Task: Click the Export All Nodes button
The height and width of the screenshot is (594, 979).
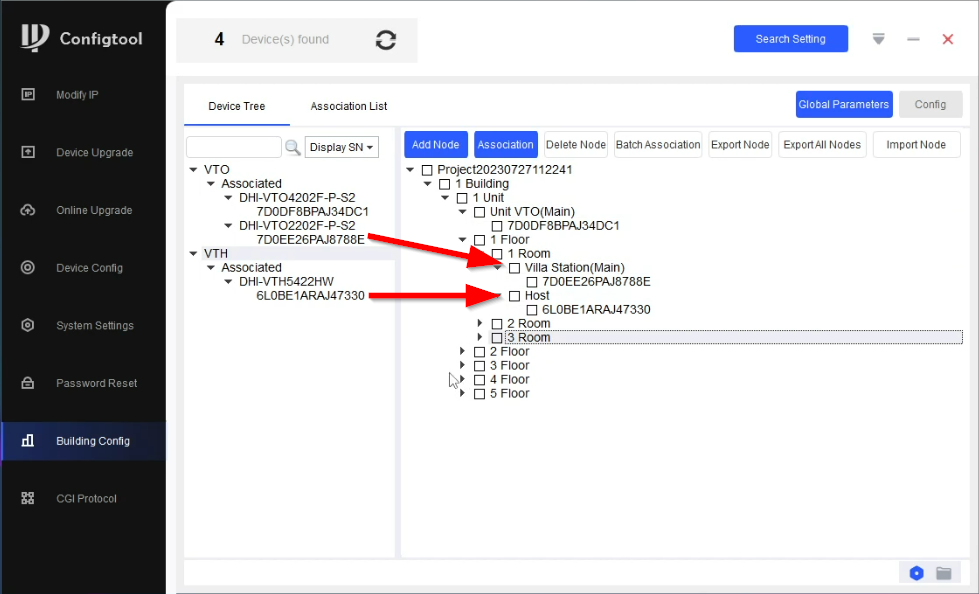Action: (822, 144)
